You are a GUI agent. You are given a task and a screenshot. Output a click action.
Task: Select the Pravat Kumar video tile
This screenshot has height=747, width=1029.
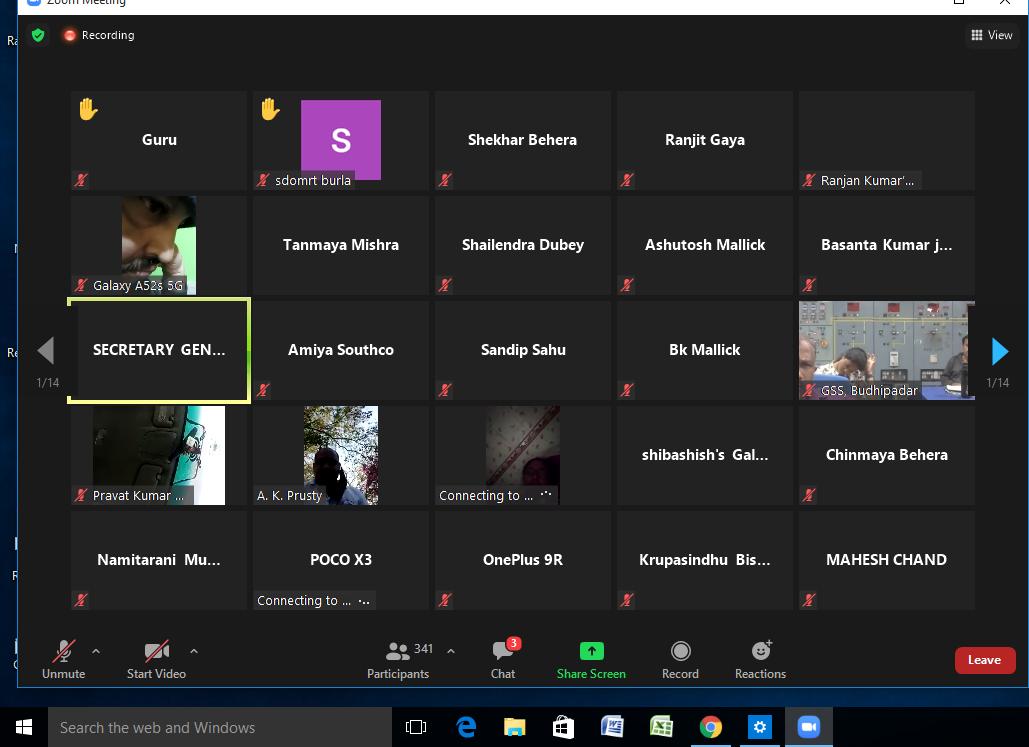159,456
